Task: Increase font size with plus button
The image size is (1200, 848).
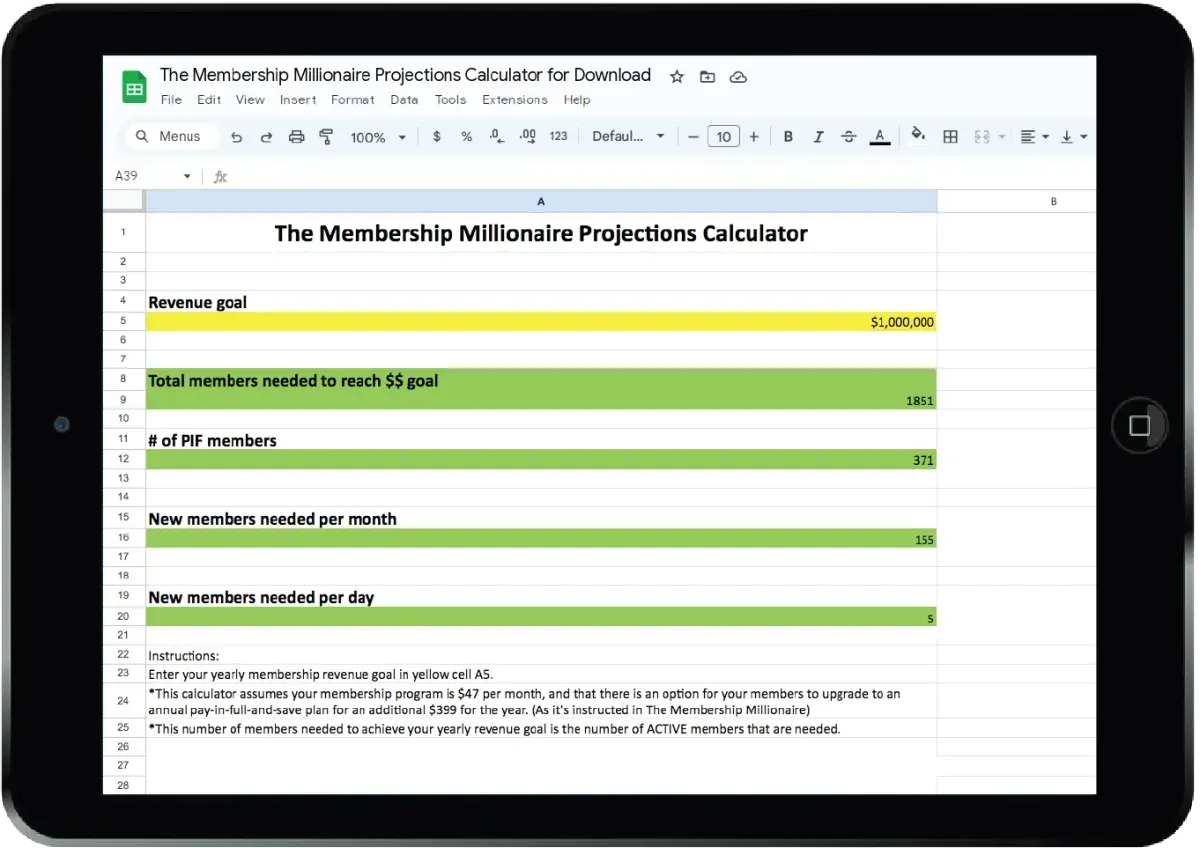Action: (754, 137)
